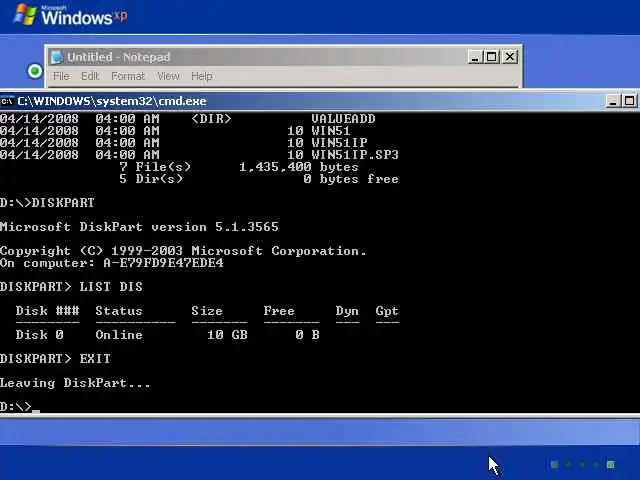The image size is (640, 480).
Task: Maximize the cmd.exe window
Action: [629, 101]
